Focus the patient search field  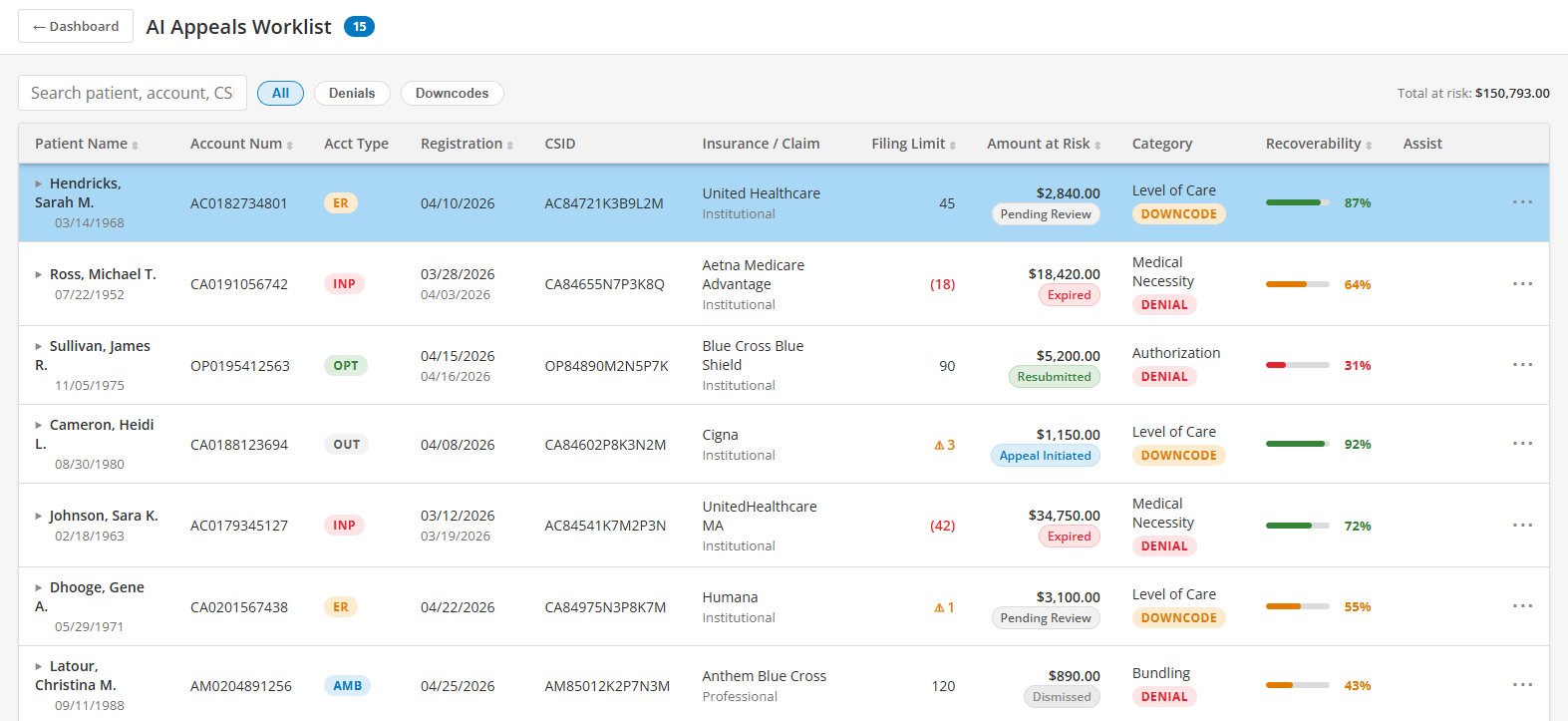(x=133, y=93)
